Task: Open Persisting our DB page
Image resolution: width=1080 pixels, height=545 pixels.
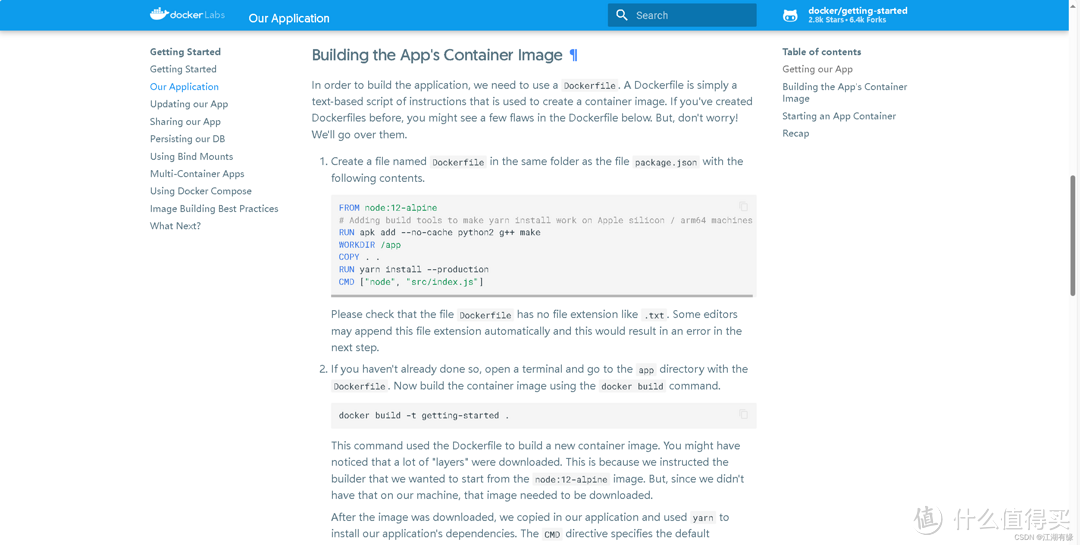Action: coord(187,139)
